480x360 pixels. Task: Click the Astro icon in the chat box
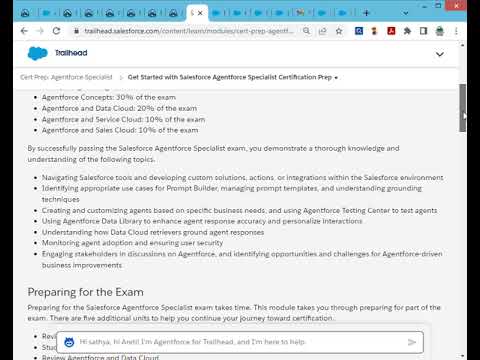pos(69,342)
